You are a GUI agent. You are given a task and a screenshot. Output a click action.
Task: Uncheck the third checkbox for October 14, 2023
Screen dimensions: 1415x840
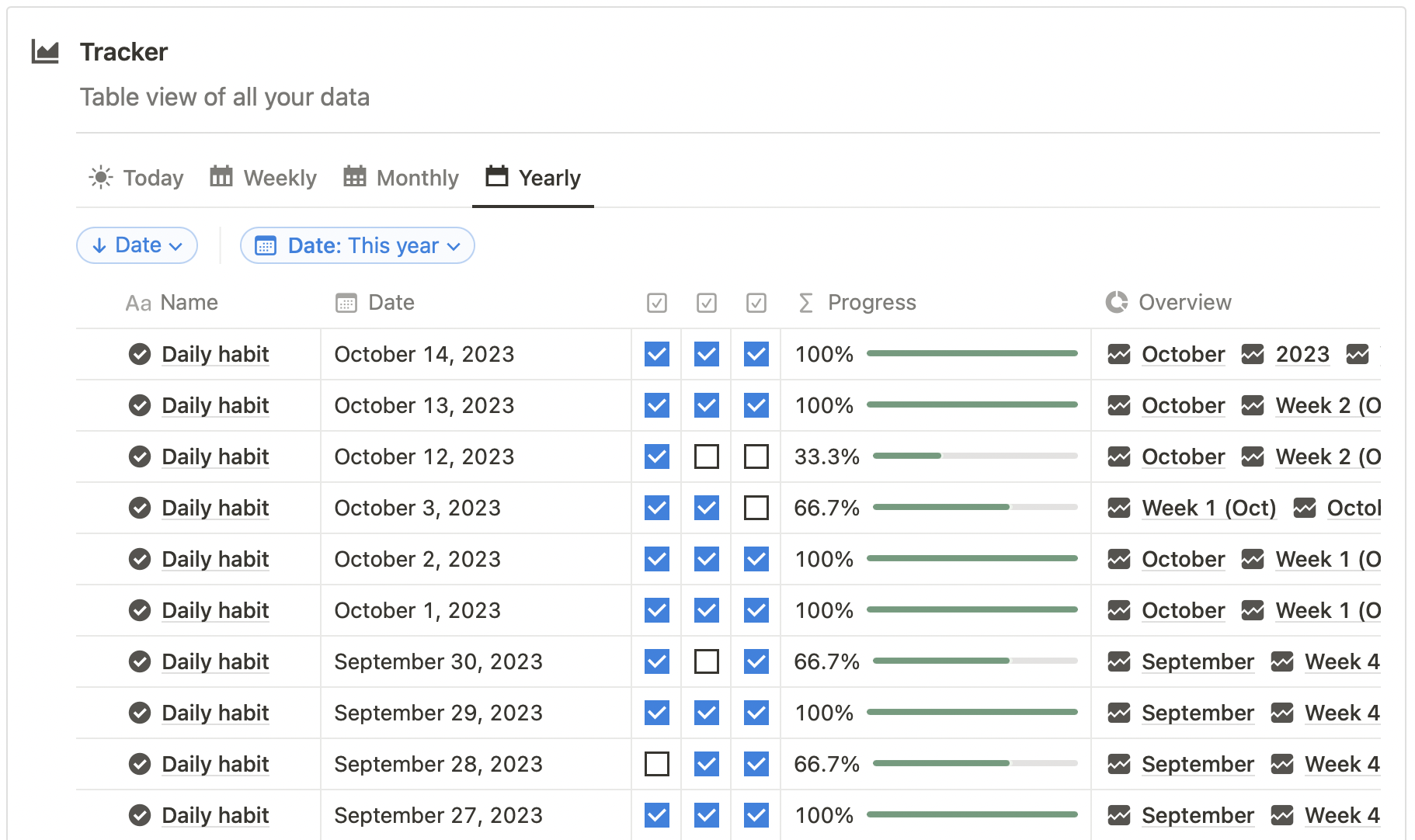[x=756, y=354]
